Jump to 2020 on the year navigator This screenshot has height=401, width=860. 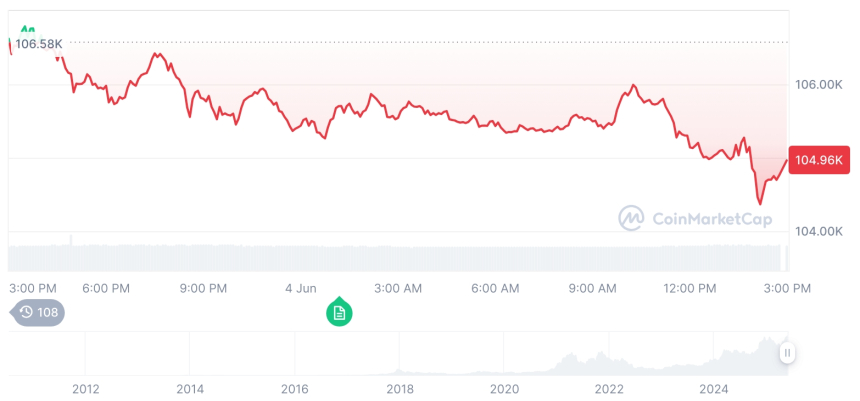click(505, 389)
